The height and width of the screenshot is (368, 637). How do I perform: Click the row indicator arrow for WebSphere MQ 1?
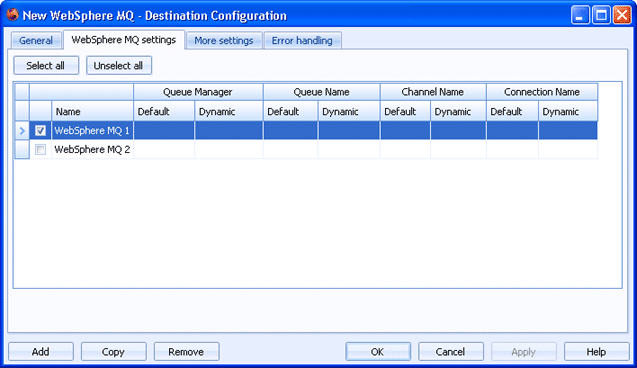tap(22, 130)
